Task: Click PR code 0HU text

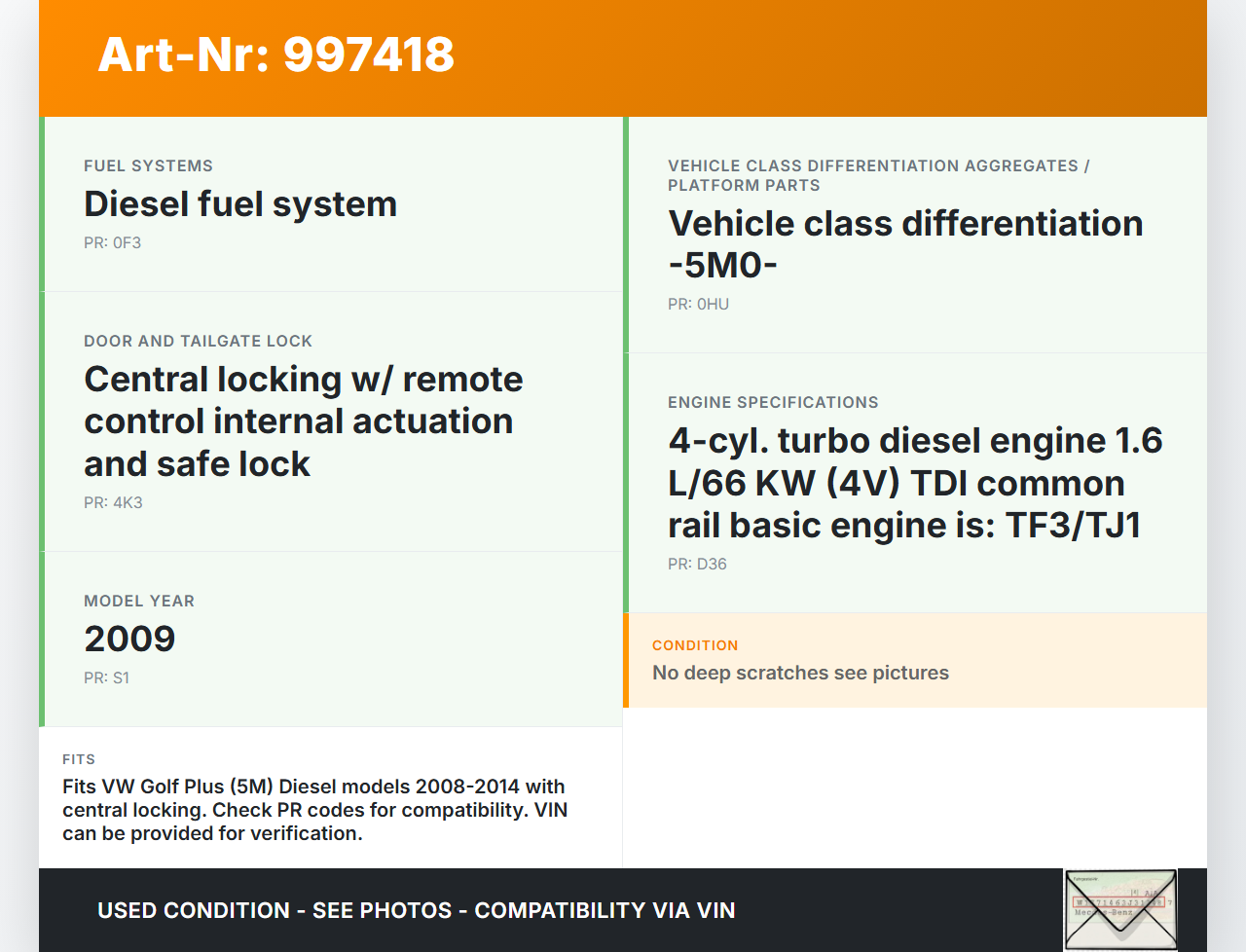Action: point(698,304)
